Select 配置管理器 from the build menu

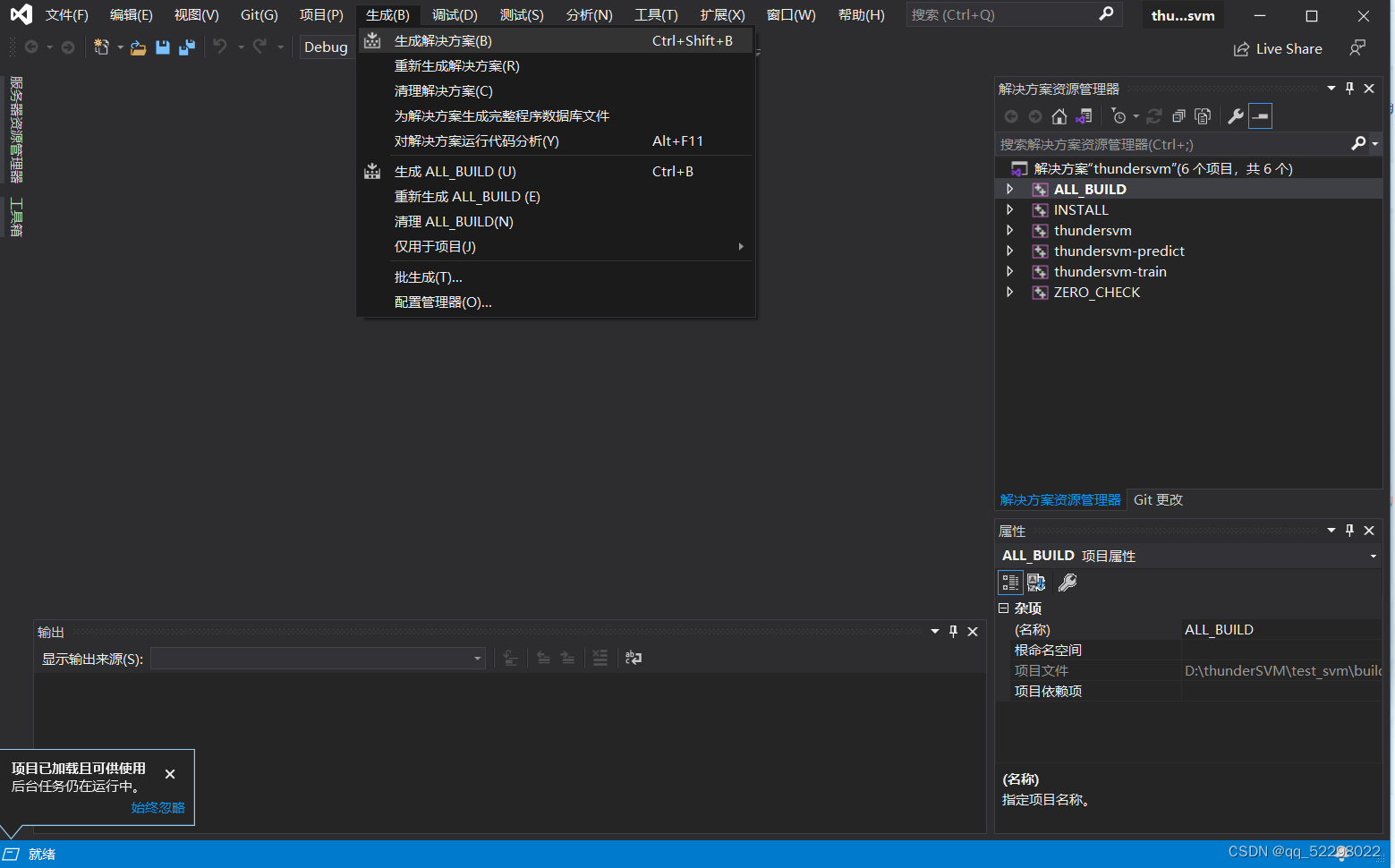point(444,302)
